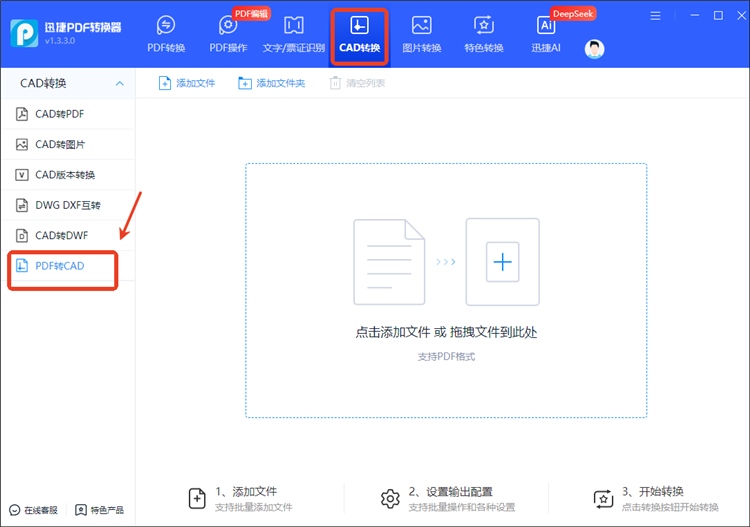Select DWG DXF互转 in the sidebar
Viewport: 750px width, 527px height.
(x=68, y=205)
